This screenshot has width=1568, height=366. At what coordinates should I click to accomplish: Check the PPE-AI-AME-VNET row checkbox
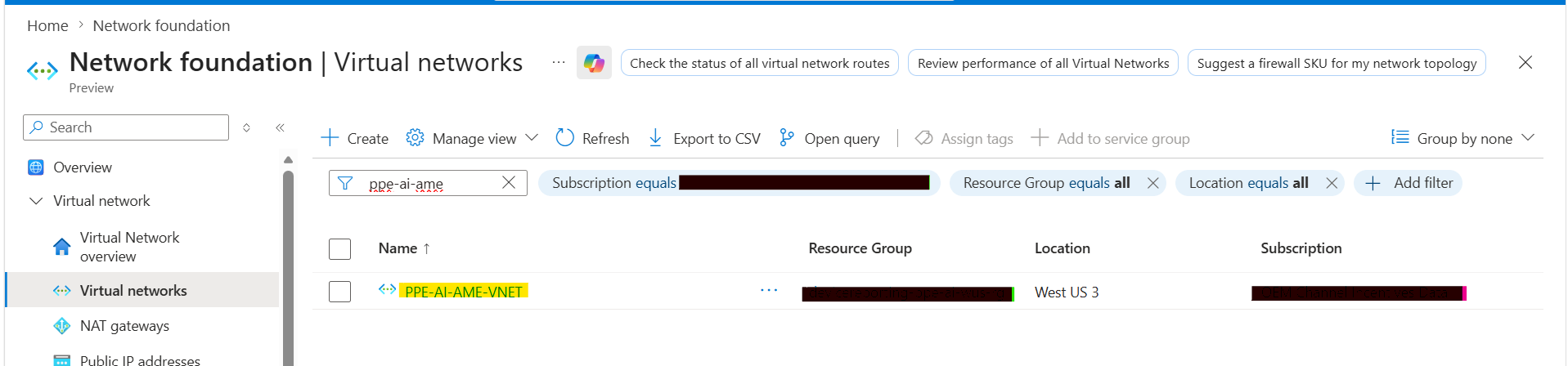[x=339, y=292]
